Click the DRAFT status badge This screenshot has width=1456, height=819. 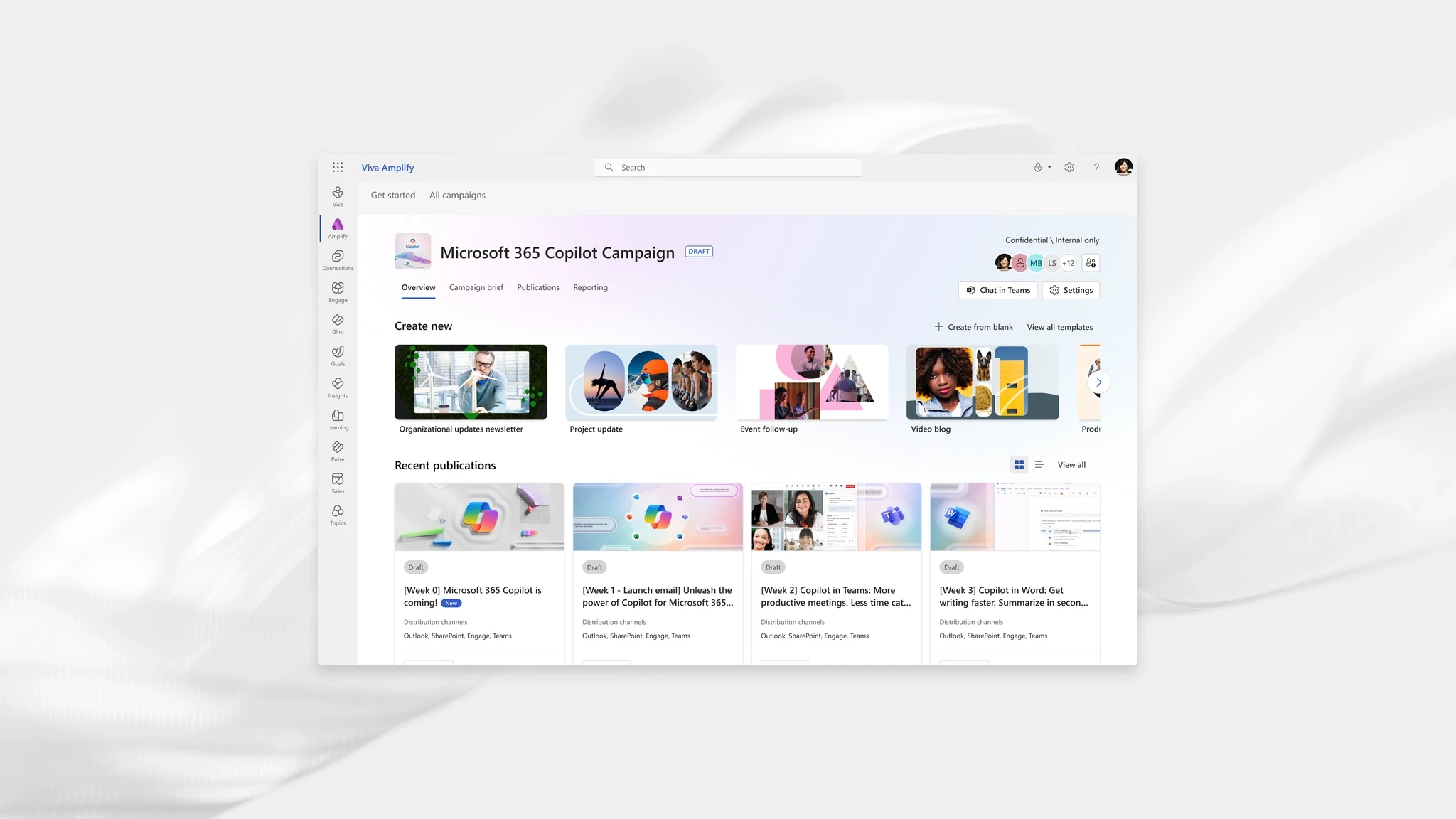699,252
